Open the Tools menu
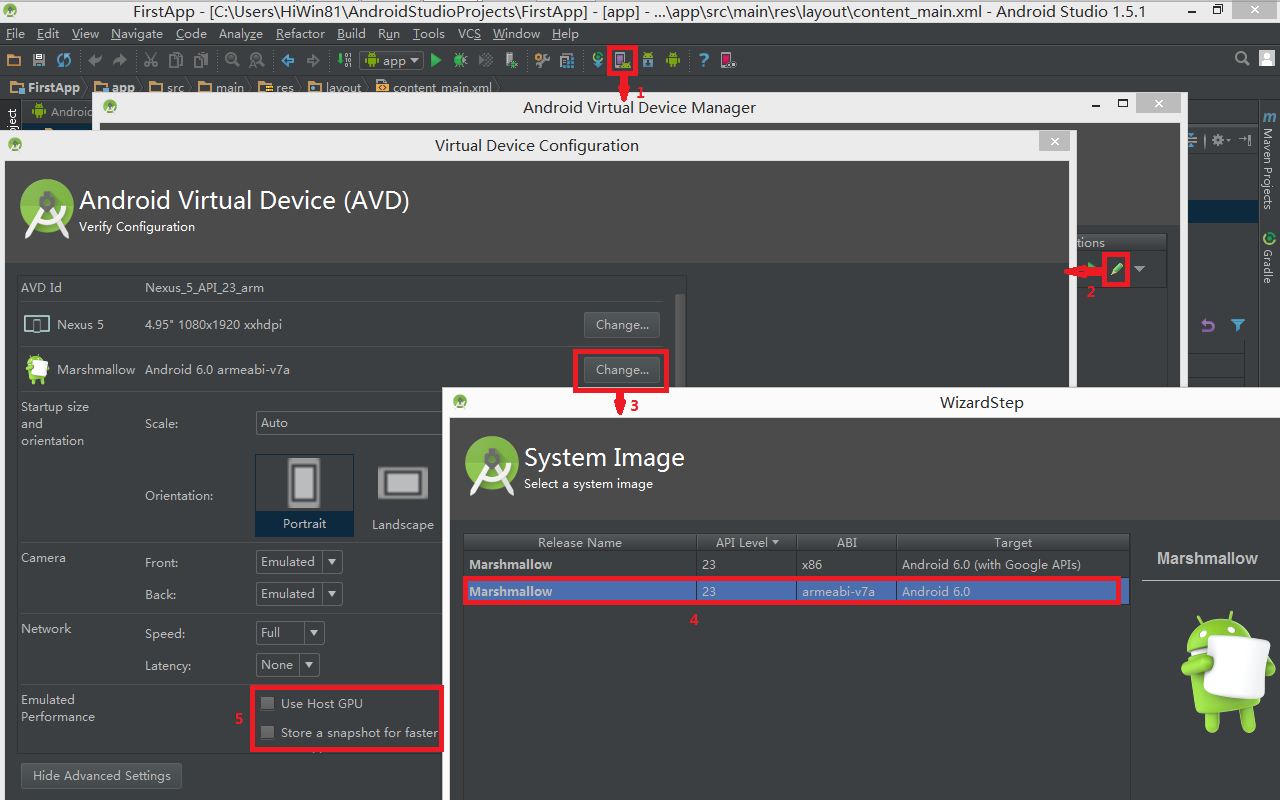Image resolution: width=1280 pixels, height=800 pixels. click(x=429, y=33)
